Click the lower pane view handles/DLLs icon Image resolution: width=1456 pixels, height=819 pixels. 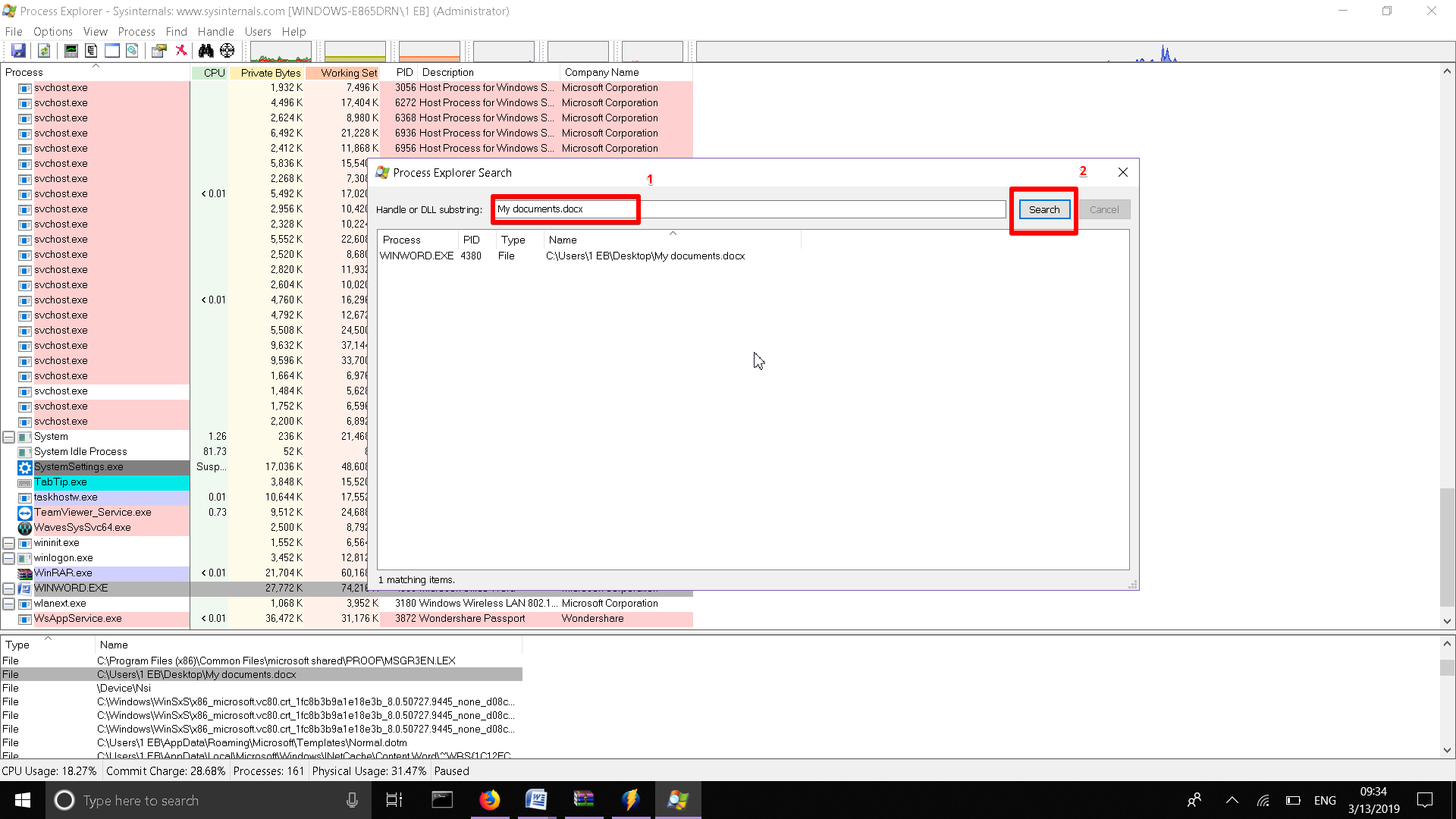(x=132, y=51)
